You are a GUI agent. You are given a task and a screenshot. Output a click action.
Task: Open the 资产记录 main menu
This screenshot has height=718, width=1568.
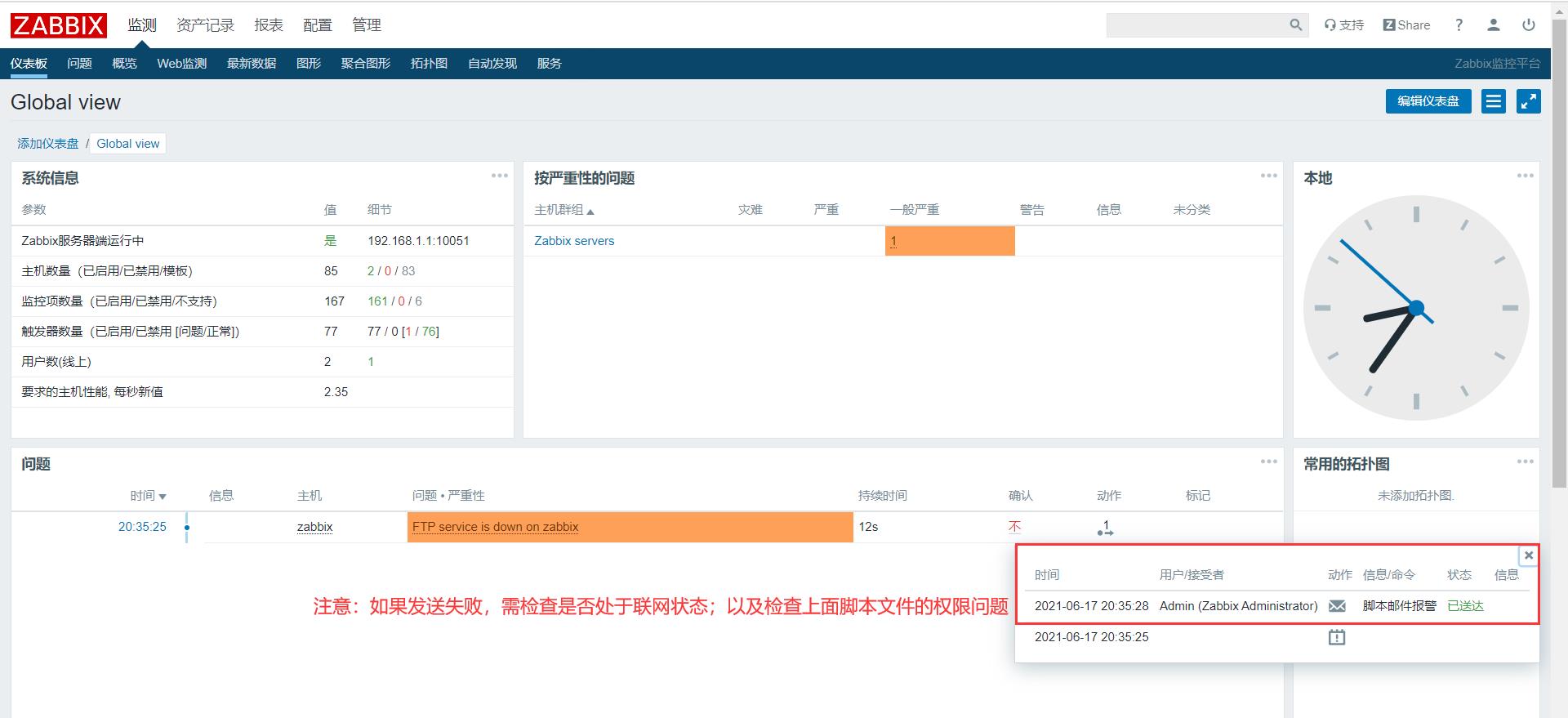[205, 25]
